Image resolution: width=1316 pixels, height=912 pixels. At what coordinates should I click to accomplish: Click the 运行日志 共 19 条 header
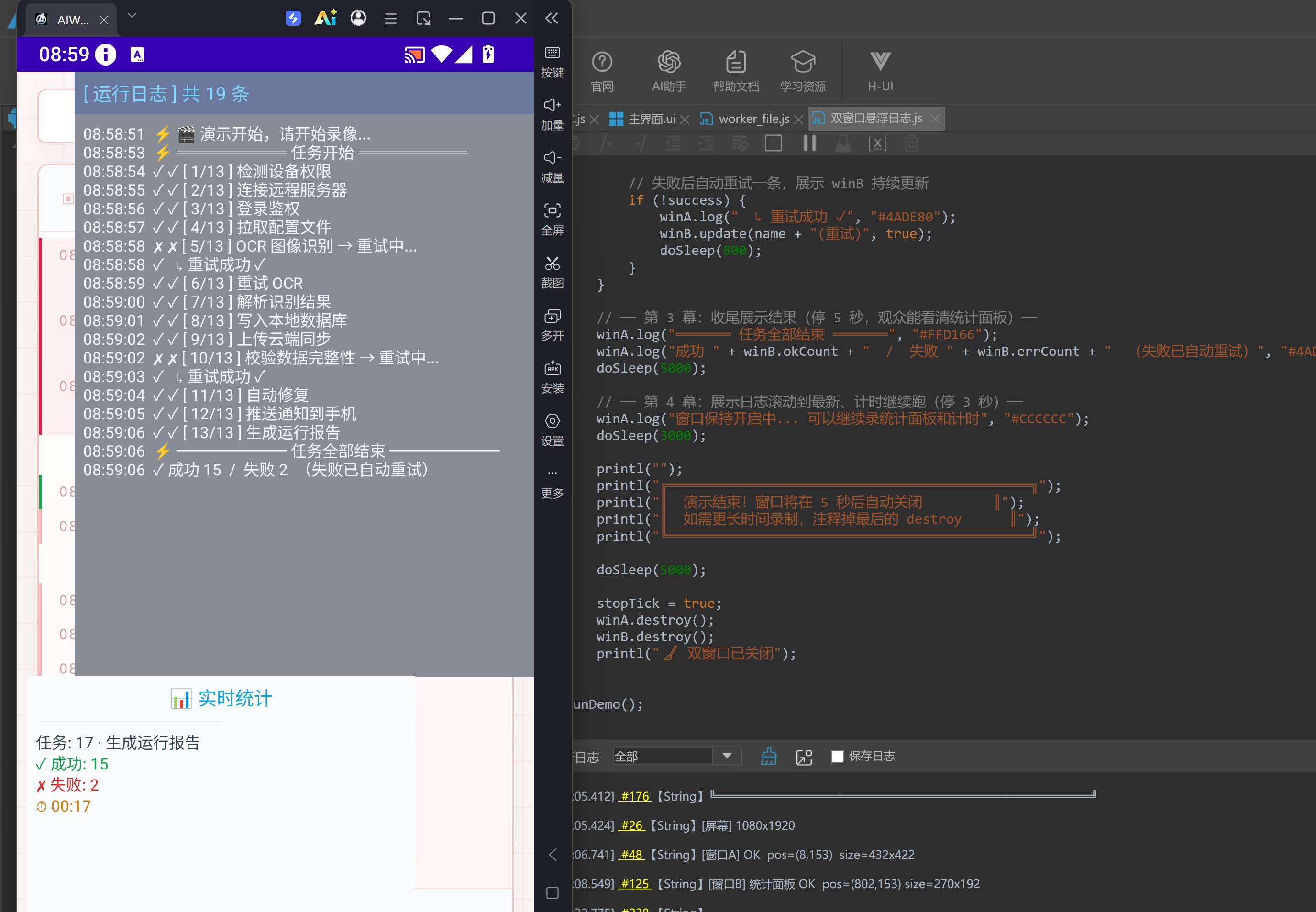[x=166, y=94]
